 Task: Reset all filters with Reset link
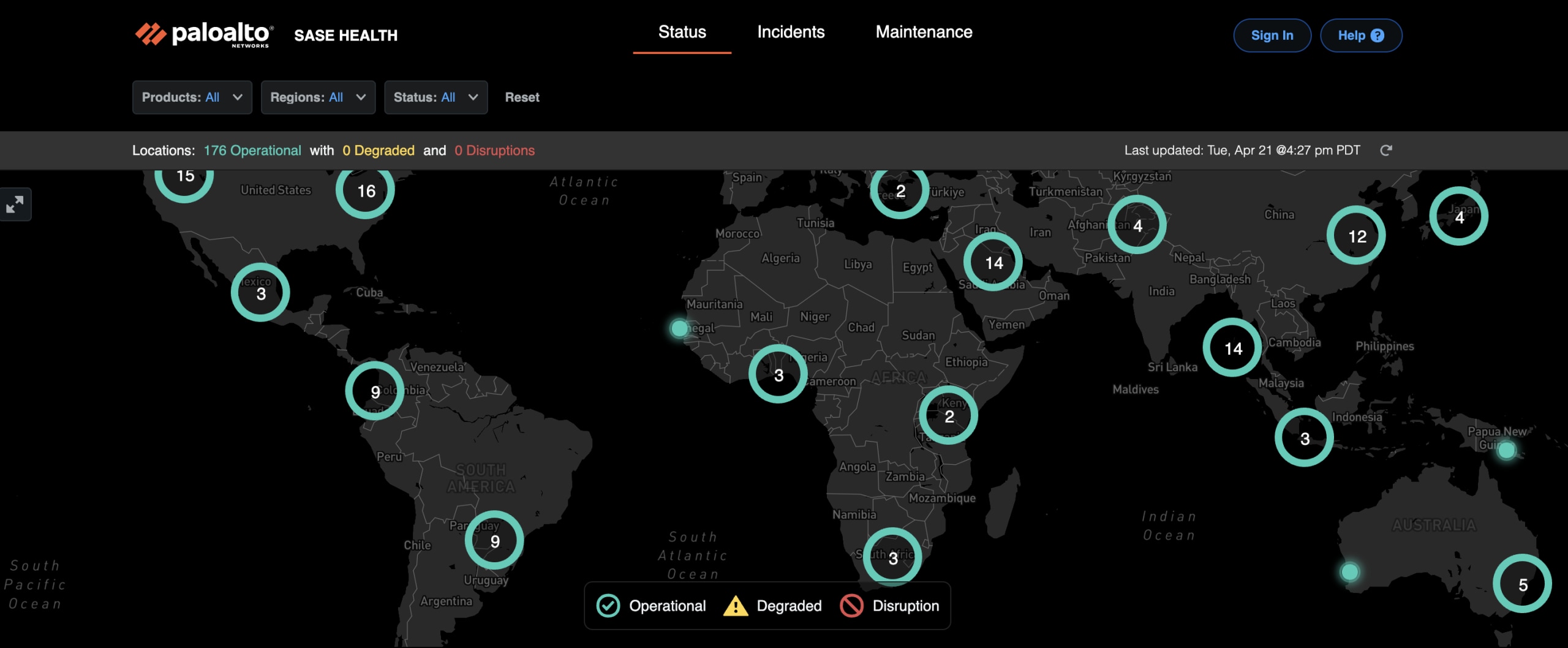click(x=522, y=97)
